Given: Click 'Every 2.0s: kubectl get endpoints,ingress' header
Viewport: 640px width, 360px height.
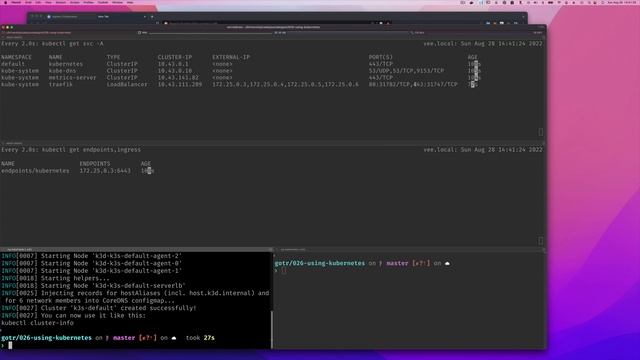Looking at the screenshot, I should click(71, 150).
